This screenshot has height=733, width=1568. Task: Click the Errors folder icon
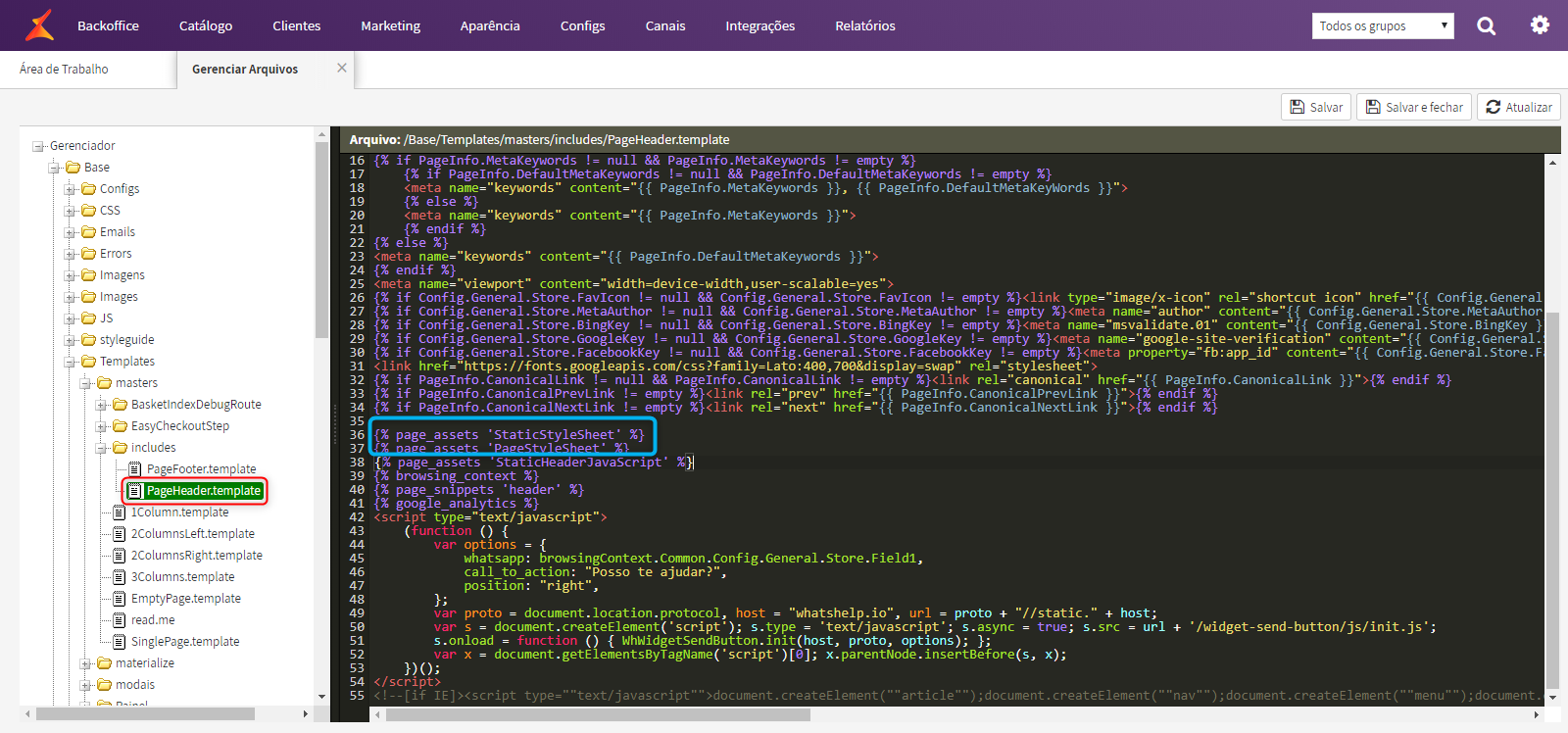pyautogui.click(x=88, y=254)
